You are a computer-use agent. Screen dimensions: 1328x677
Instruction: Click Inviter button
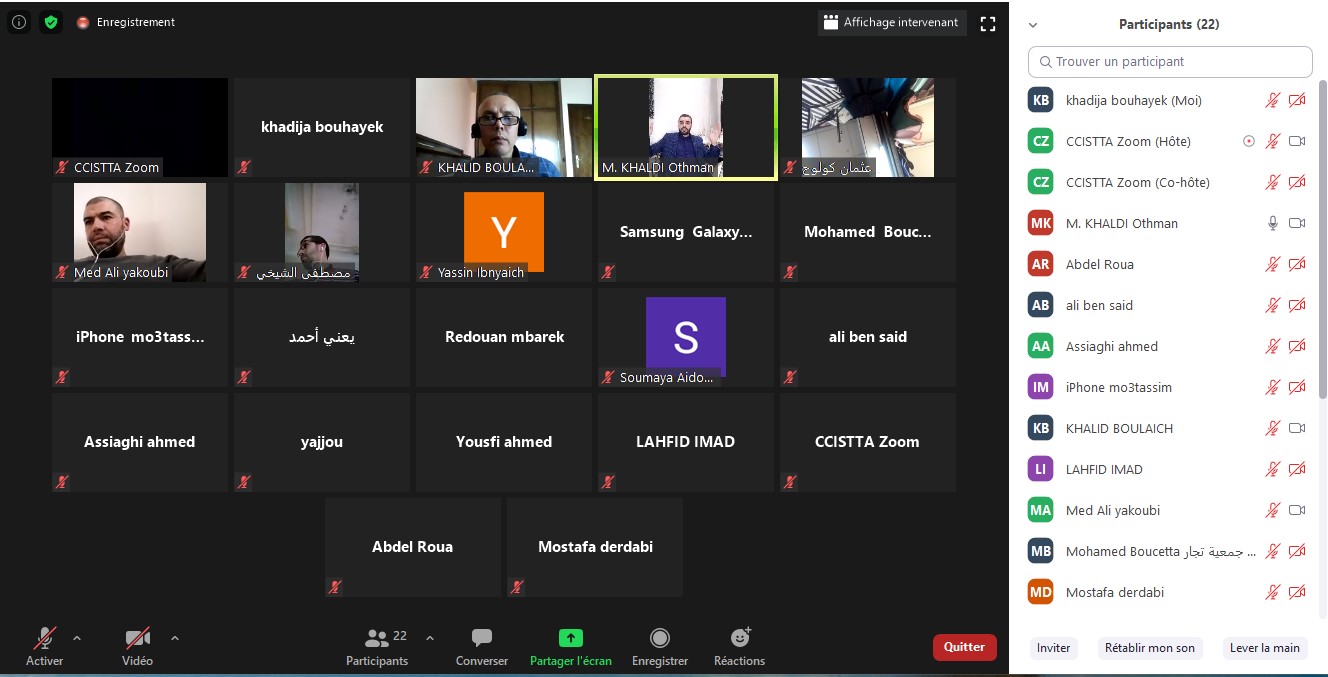pos(1053,648)
